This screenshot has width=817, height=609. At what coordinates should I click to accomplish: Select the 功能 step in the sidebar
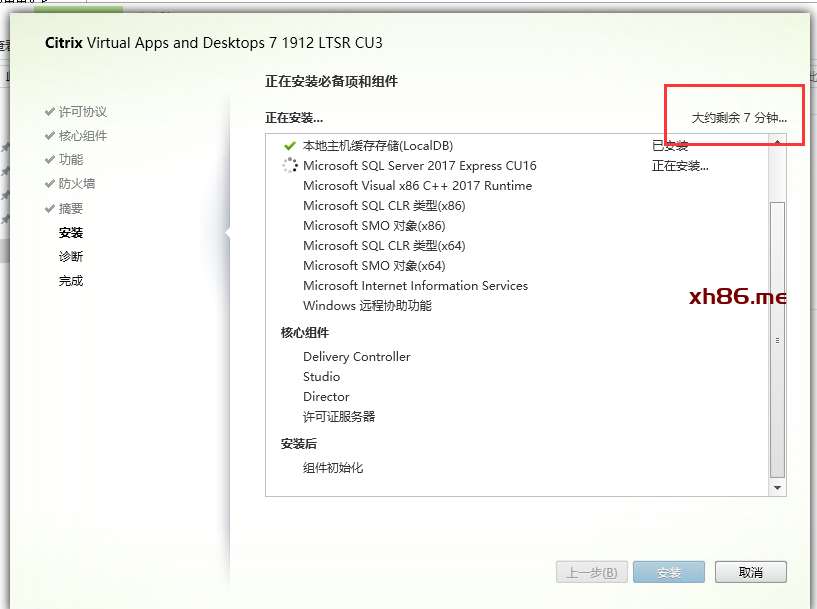click(71, 159)
